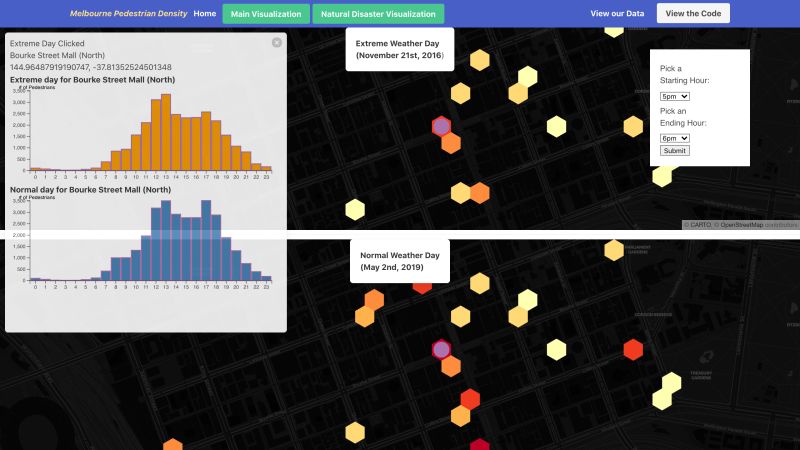
Task: Click the 'Extreme Day Clicked' heading text
Action: [47, 43]
